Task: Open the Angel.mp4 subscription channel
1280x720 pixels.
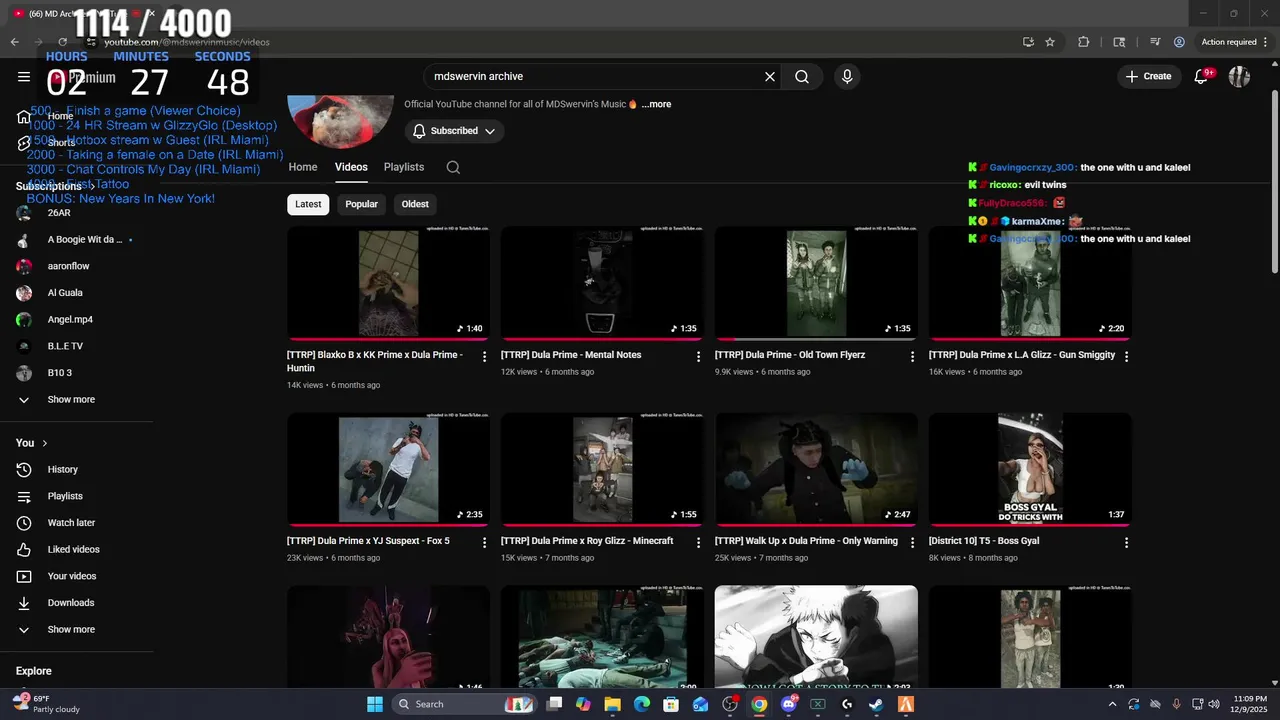Action: [70, 320]
